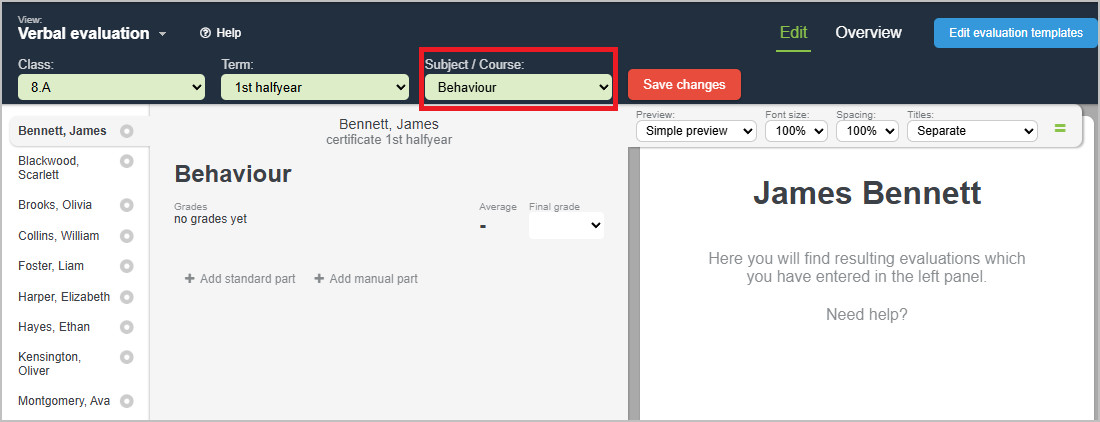Click status circle next to Hayes, Ethan
The image size is (1100, 422).
127,327
